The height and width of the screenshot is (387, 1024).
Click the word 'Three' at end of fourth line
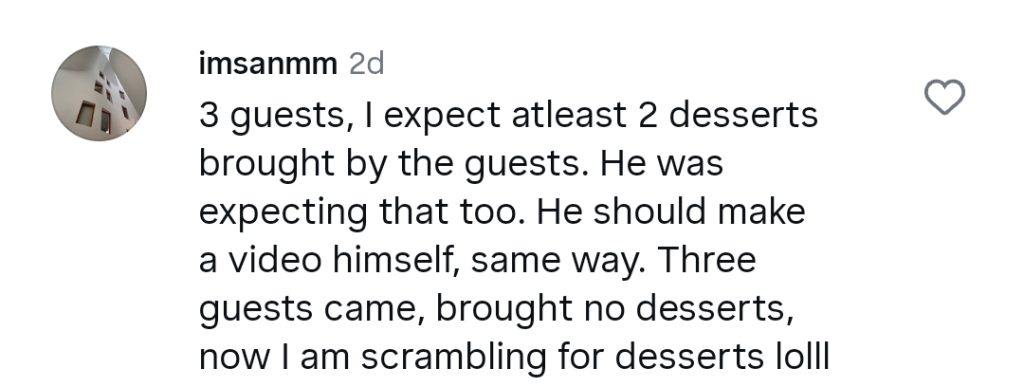(706, 260)
